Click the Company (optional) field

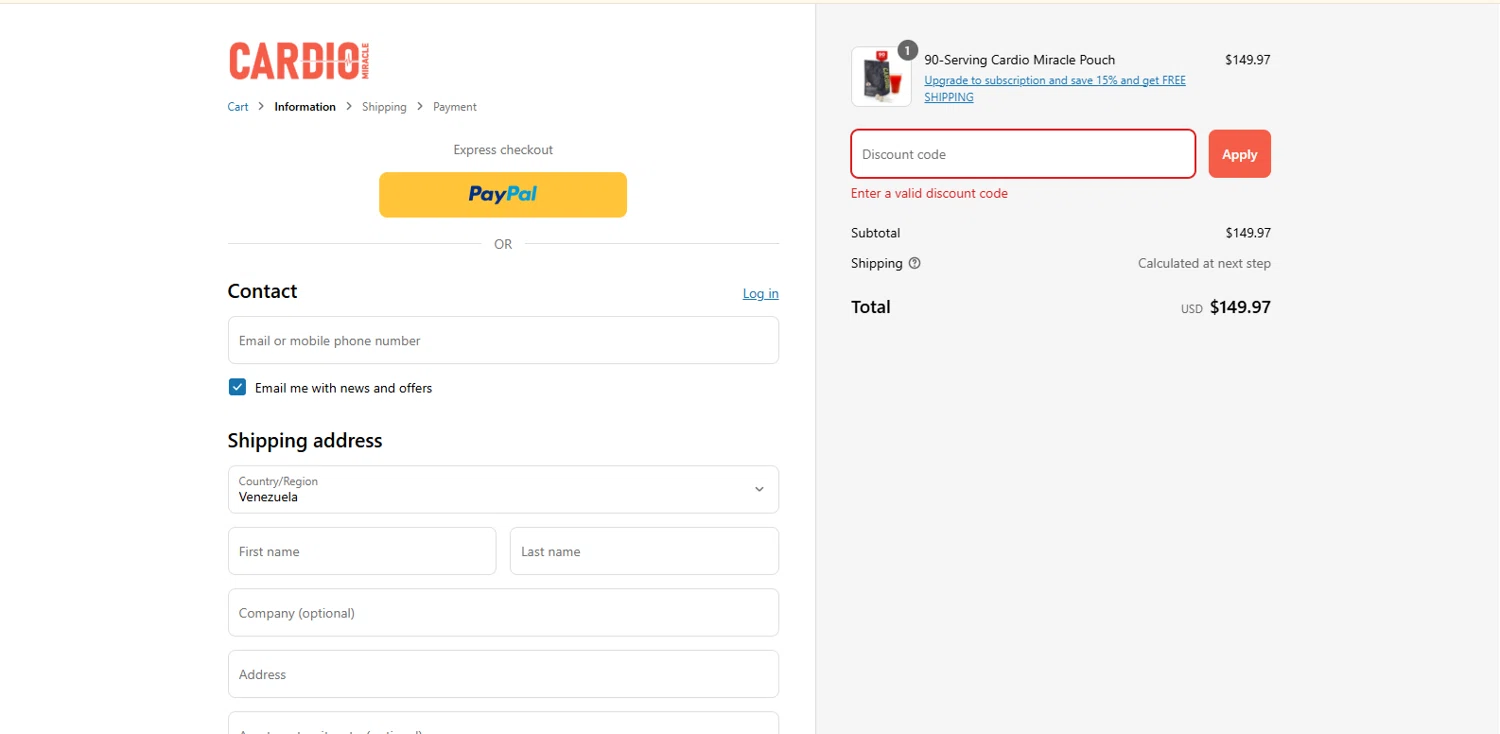pos(503,612)
